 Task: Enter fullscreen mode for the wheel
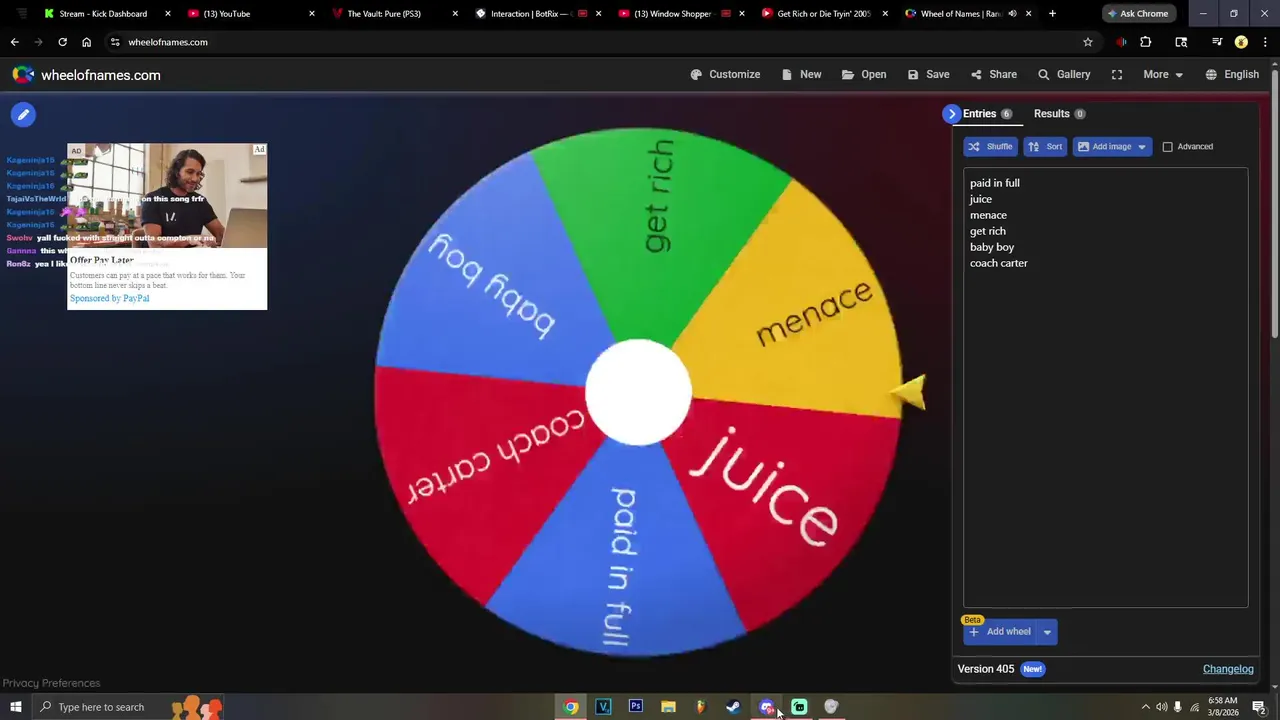[x=1117, y=74]
